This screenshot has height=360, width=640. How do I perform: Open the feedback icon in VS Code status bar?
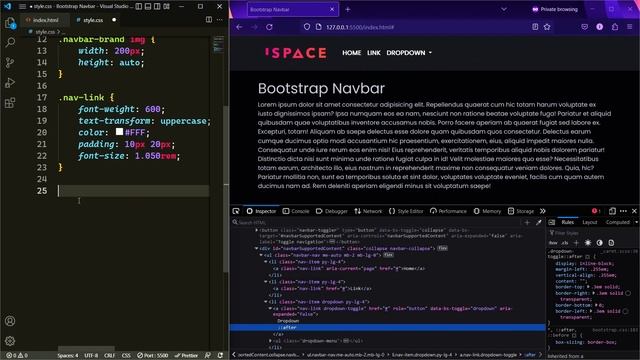coord(208,356)
